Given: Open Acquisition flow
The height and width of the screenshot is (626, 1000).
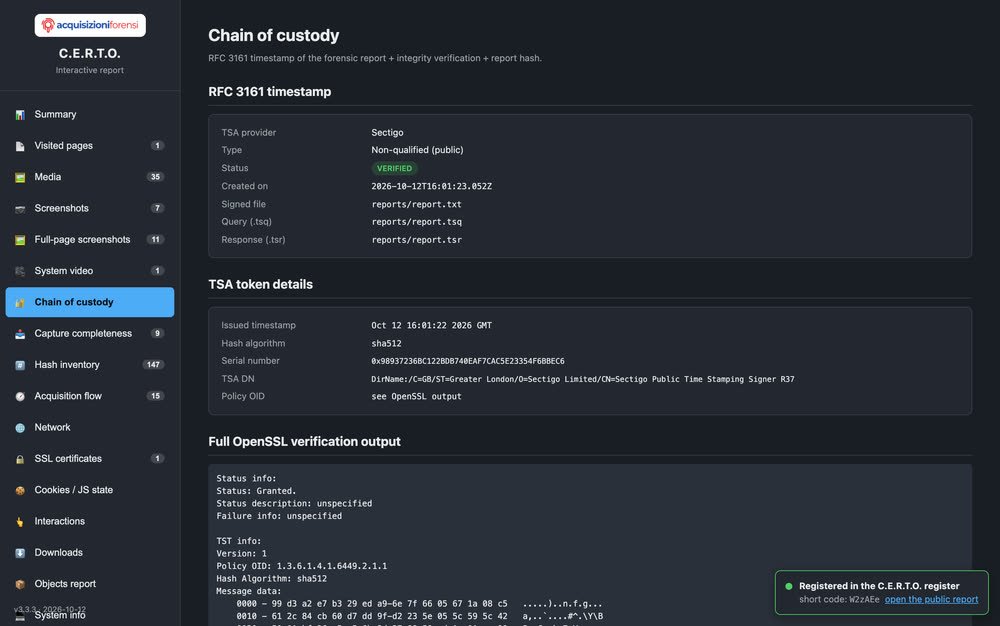Looking at the screenshot, I should [90, 395].
